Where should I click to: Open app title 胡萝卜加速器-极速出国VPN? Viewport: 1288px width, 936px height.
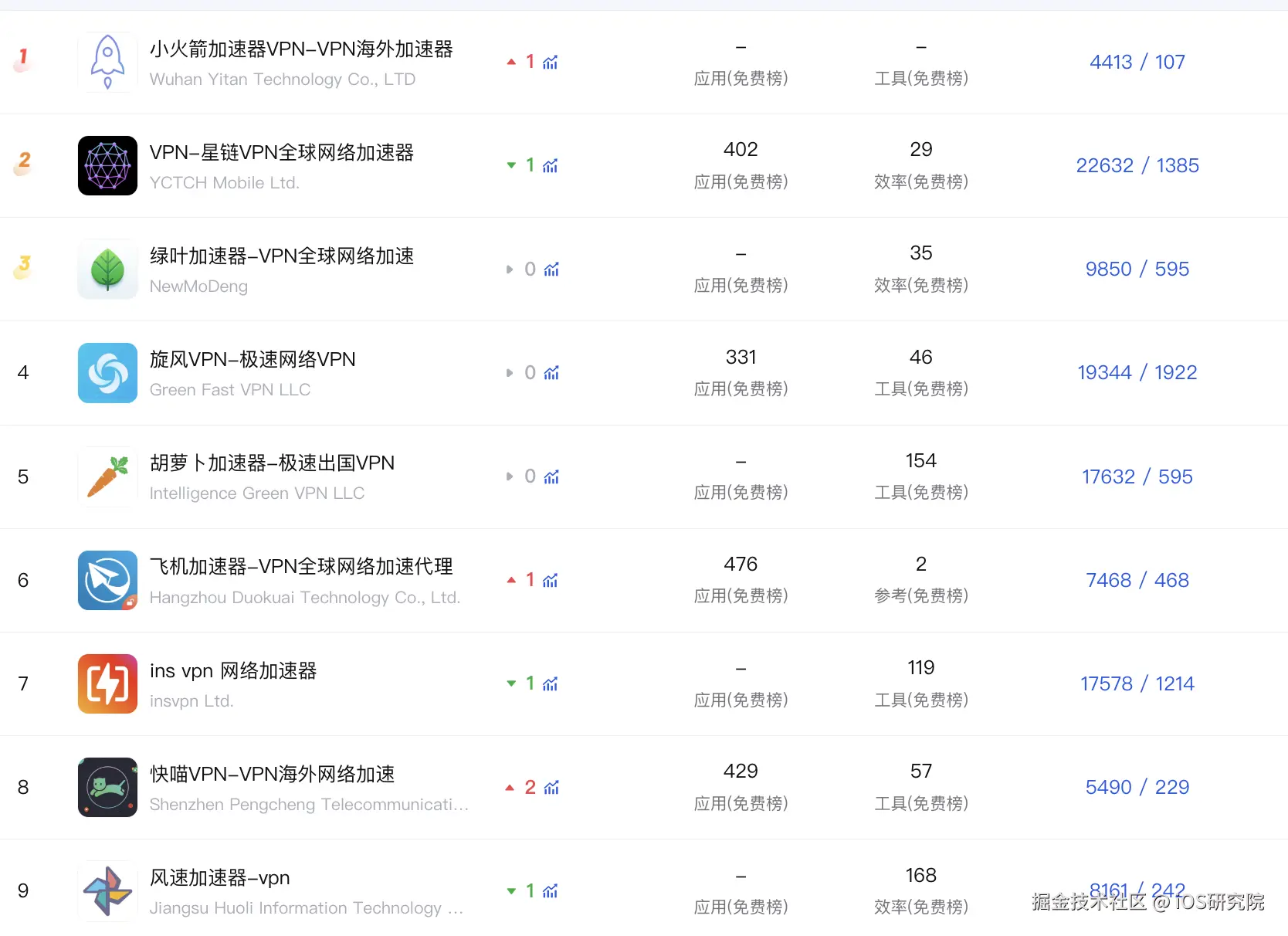[x=272, y=463]
